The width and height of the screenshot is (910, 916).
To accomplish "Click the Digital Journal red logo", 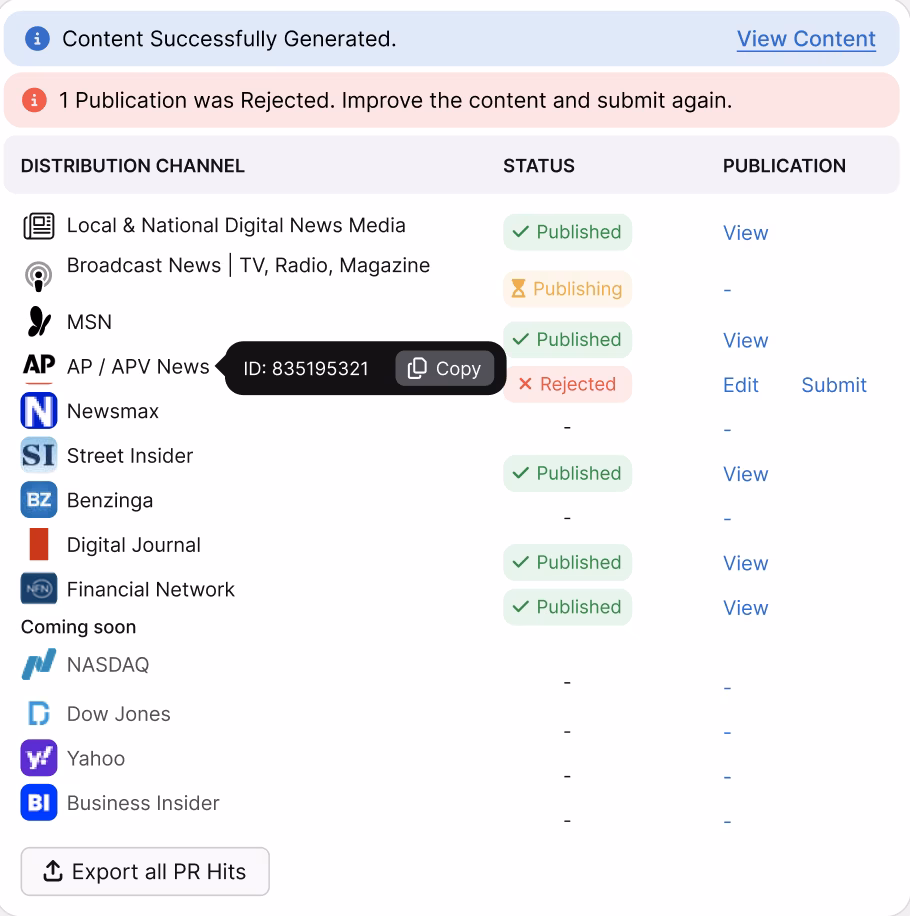I will pos(38,545).
